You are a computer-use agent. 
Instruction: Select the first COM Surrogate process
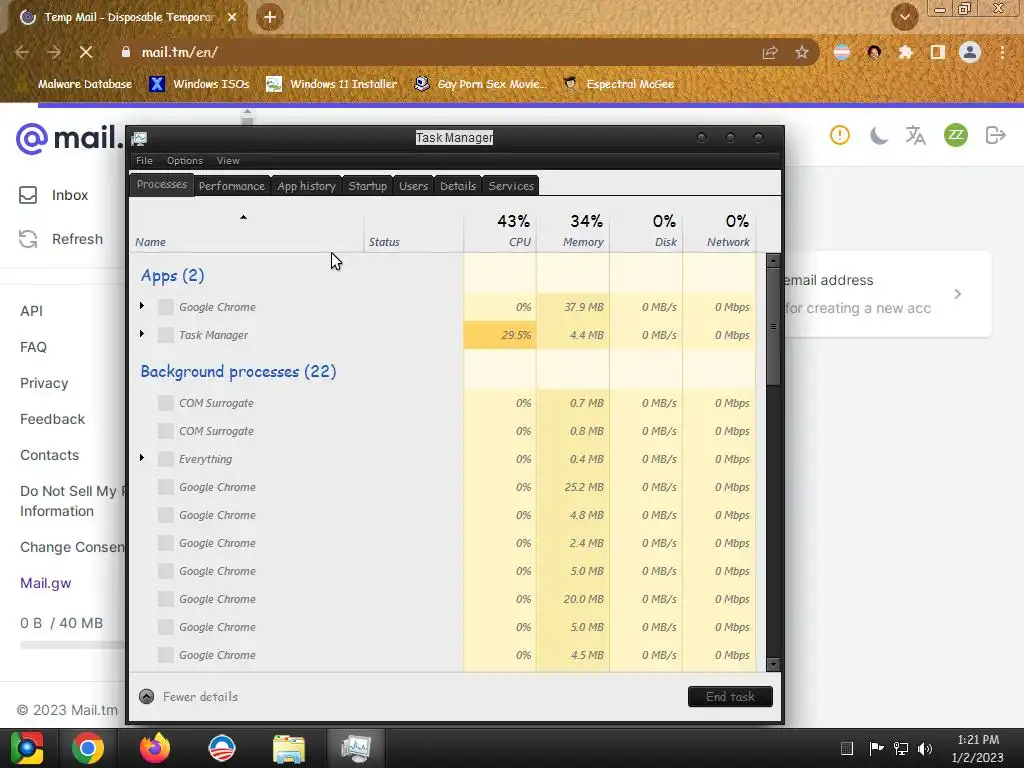(x=442, y=403)
